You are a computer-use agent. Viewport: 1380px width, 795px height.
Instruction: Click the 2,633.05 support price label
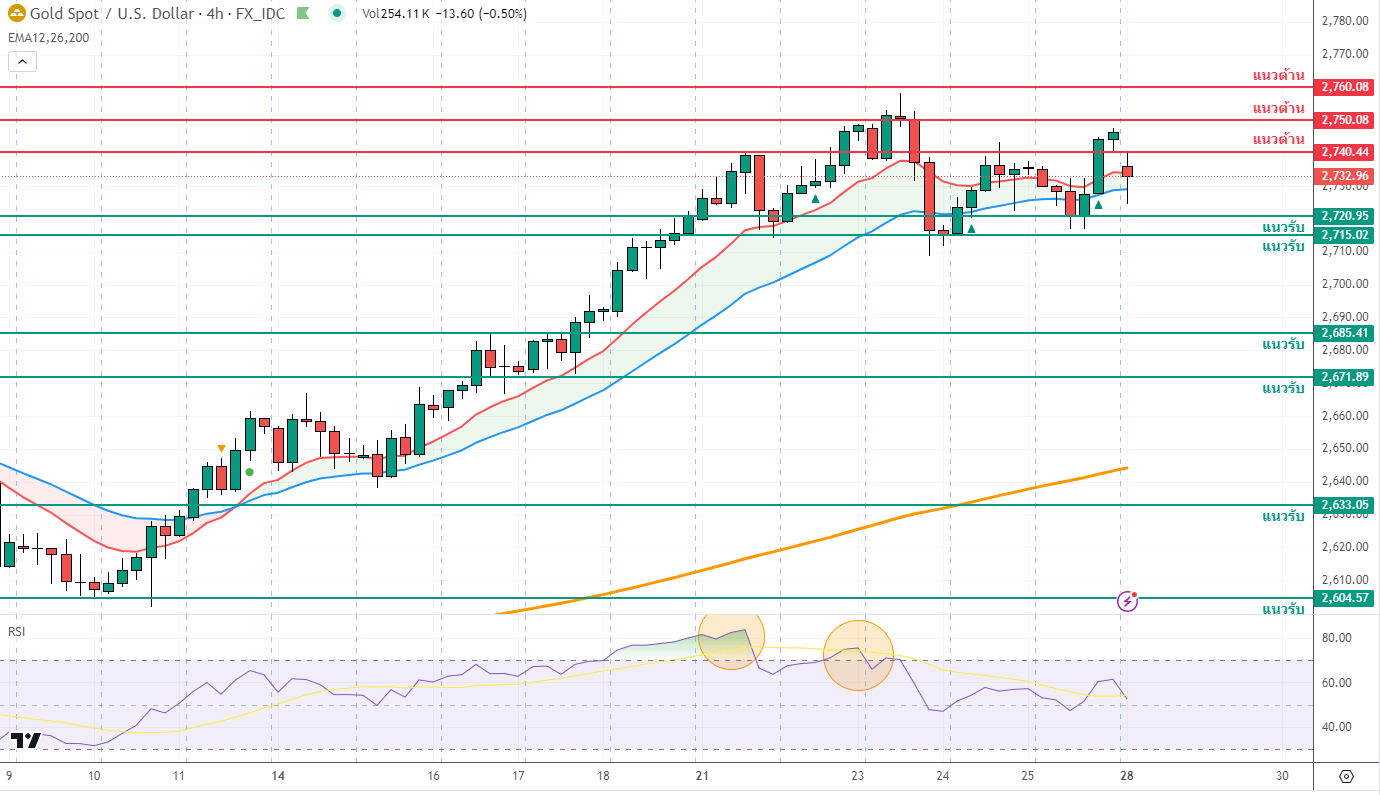1344,505
